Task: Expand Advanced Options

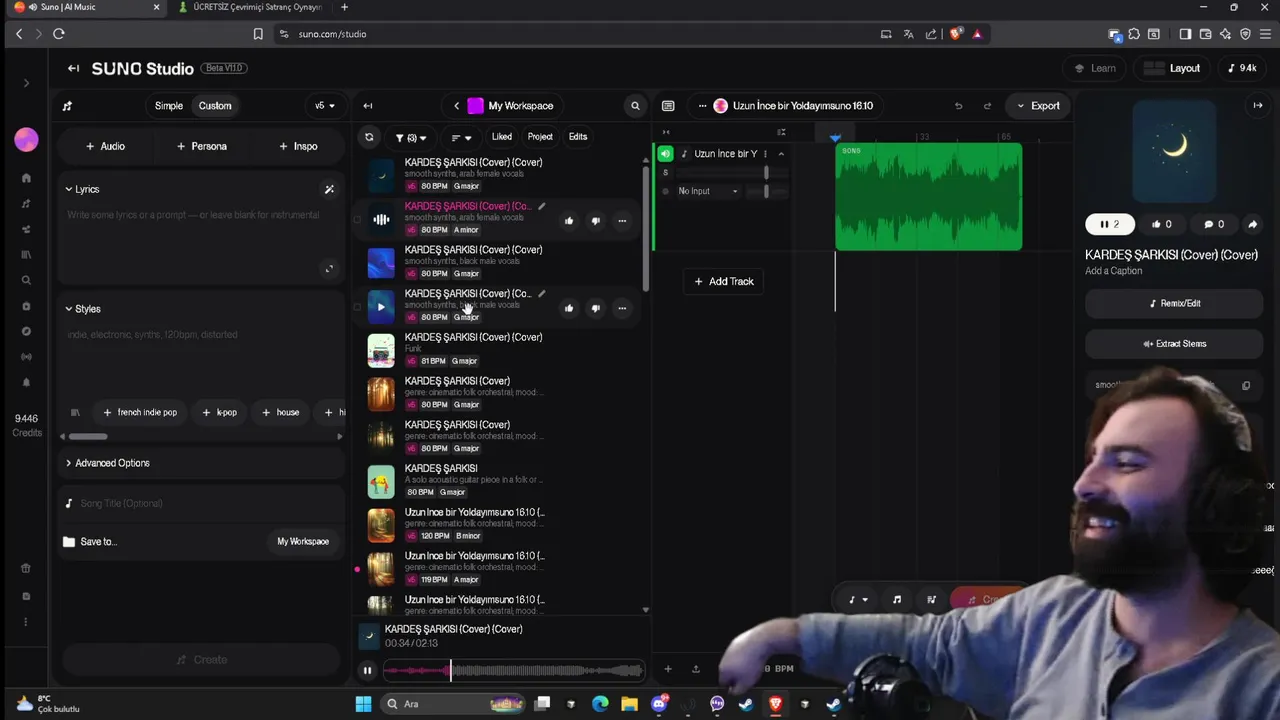Action: pos(107,463)
